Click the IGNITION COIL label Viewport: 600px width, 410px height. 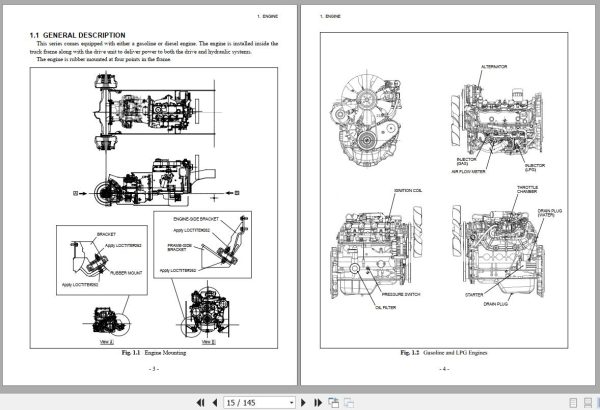click(408, 190)
